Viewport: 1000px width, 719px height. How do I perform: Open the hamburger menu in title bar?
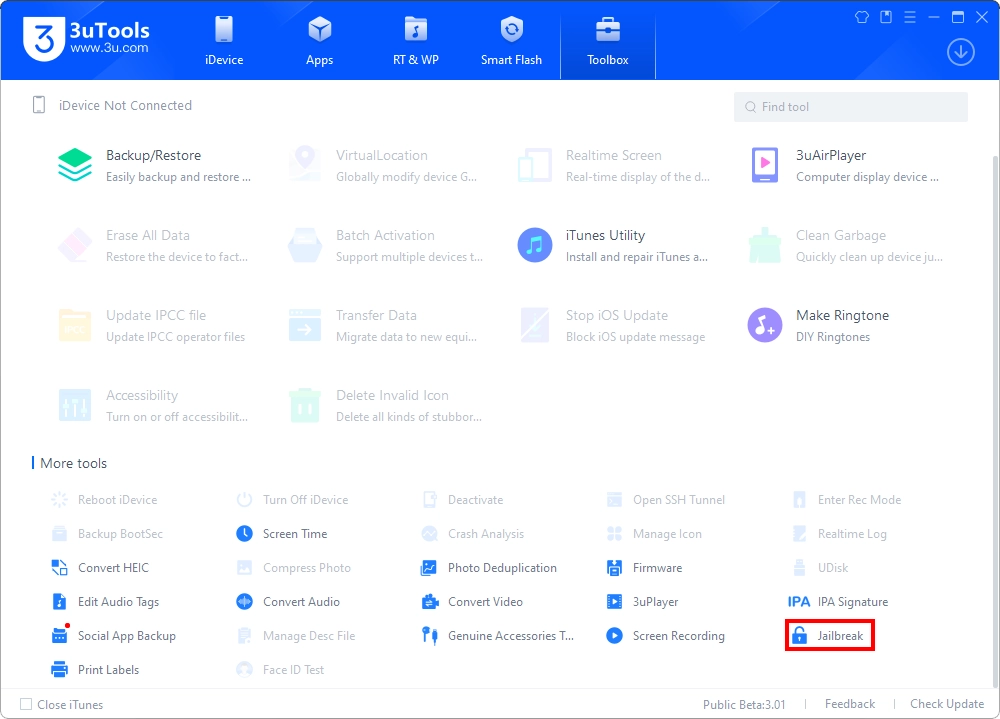[910, 17]
